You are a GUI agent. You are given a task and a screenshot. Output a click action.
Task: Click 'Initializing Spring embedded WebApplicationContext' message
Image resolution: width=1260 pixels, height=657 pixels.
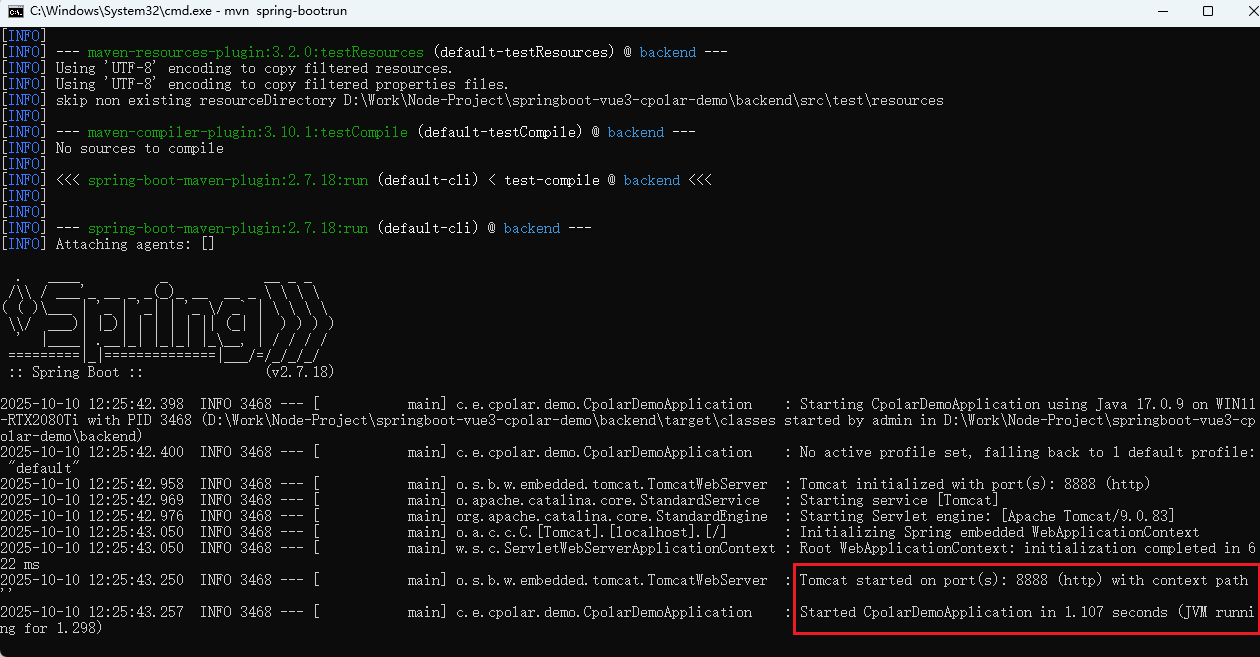[x=999, y=532]
